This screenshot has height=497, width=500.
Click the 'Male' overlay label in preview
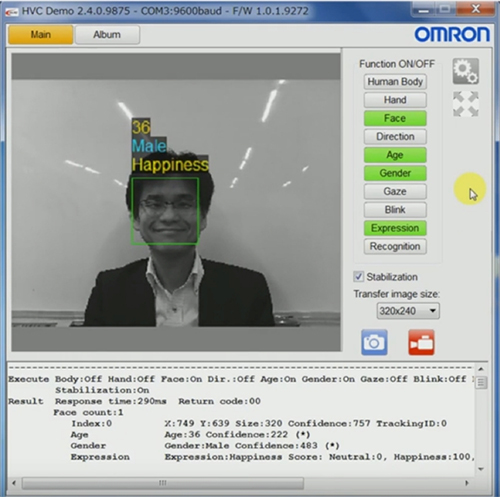point(149,146)
